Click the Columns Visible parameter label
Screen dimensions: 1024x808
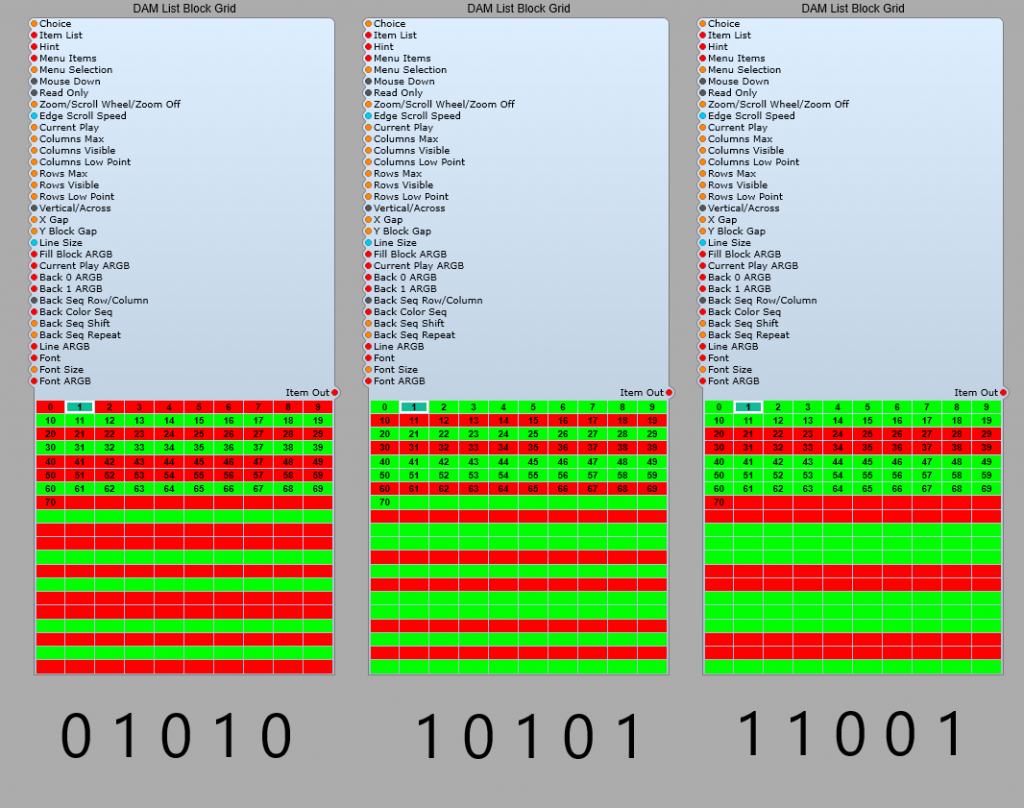[36, 150]
